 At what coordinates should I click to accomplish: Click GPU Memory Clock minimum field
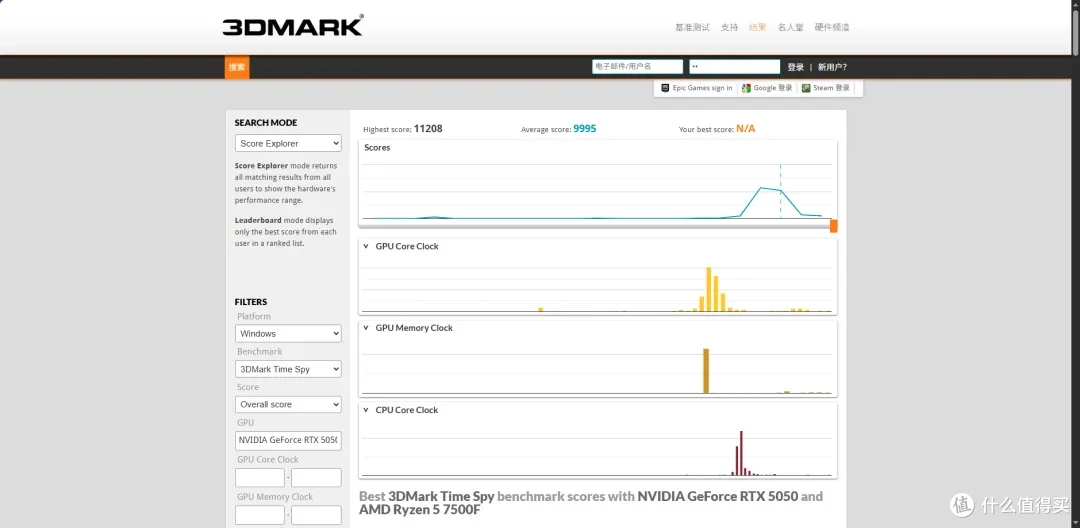tap(260, 515)
